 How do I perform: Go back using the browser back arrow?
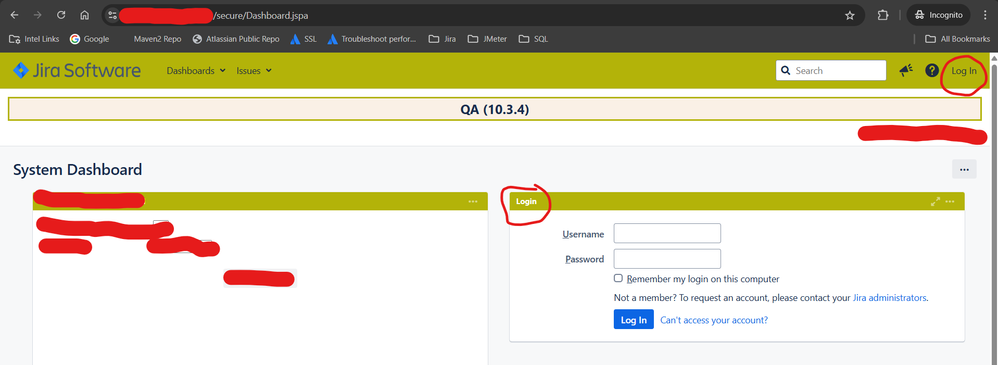15,15
